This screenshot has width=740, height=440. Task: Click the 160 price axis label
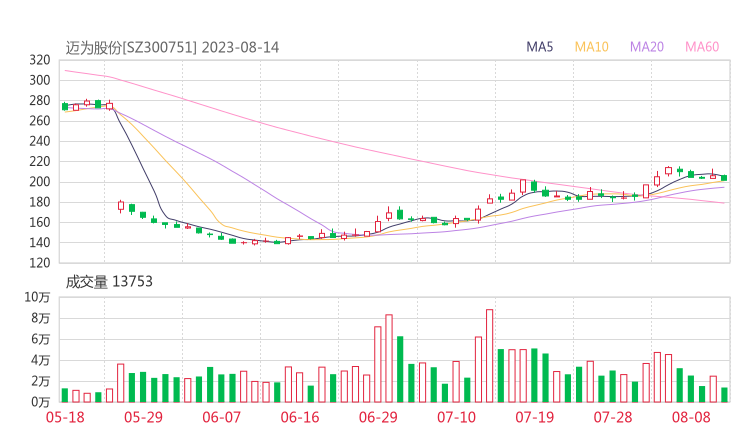(x=40, y=223)
